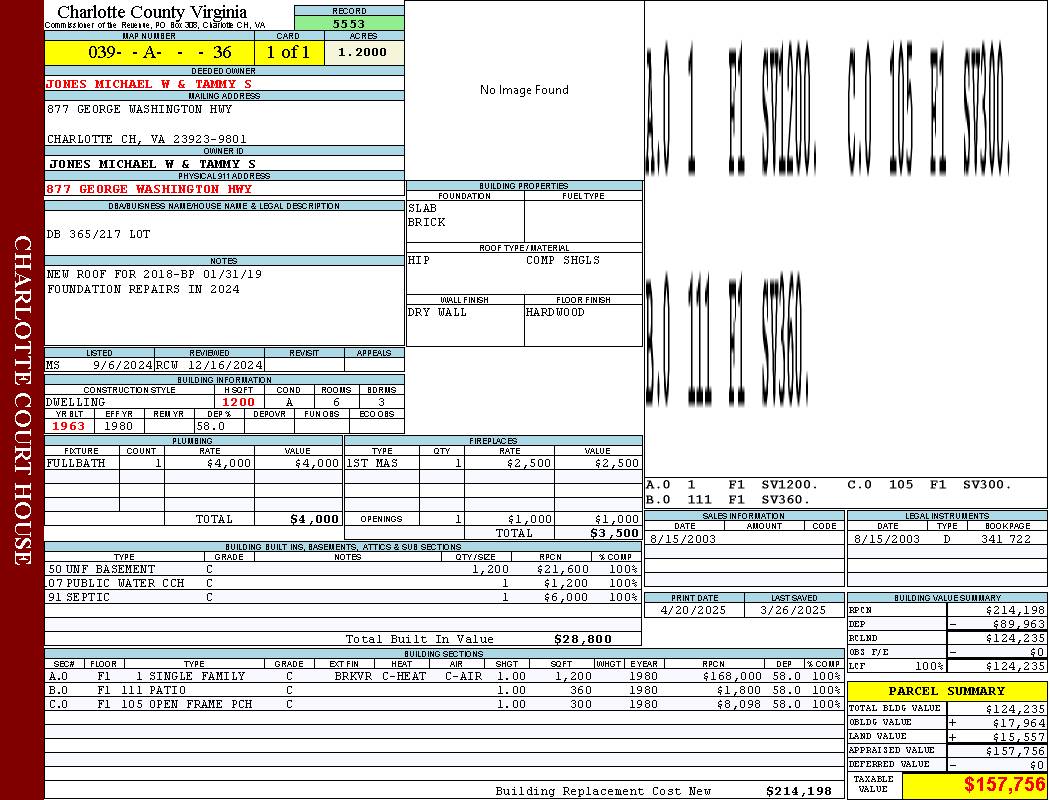Screen dimensions: 1050x800
Task: Select depreciation percent 58.0 in building information
Action: point(211,426)
